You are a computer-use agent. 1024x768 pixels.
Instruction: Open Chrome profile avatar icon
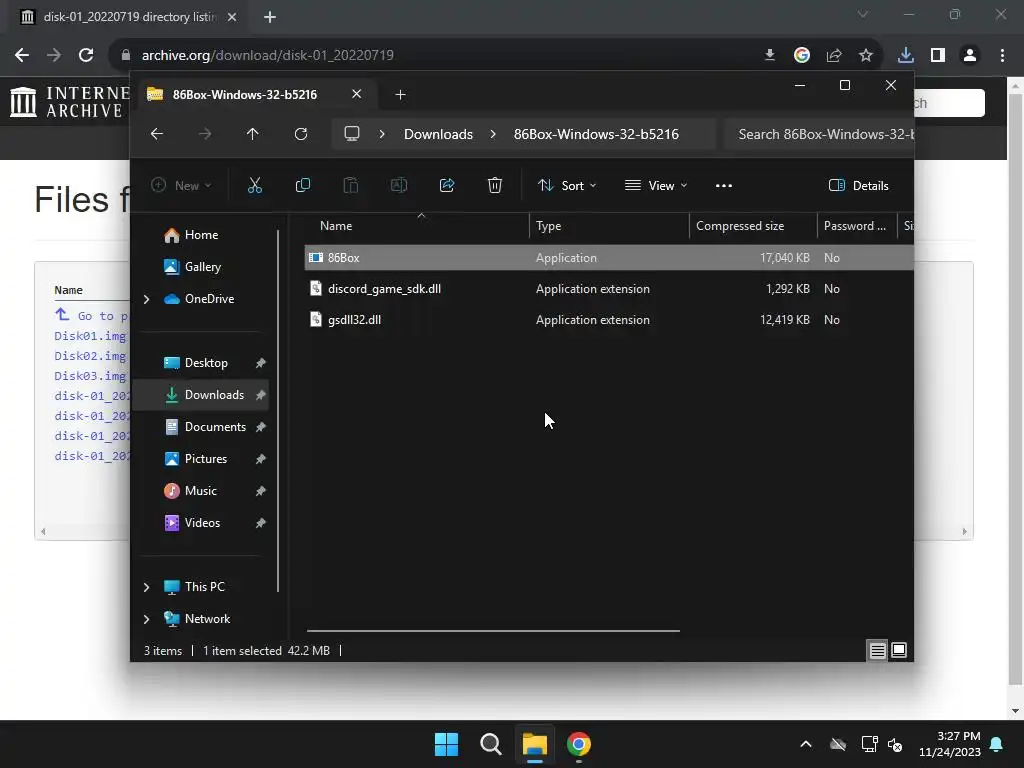tap(970, 55)
